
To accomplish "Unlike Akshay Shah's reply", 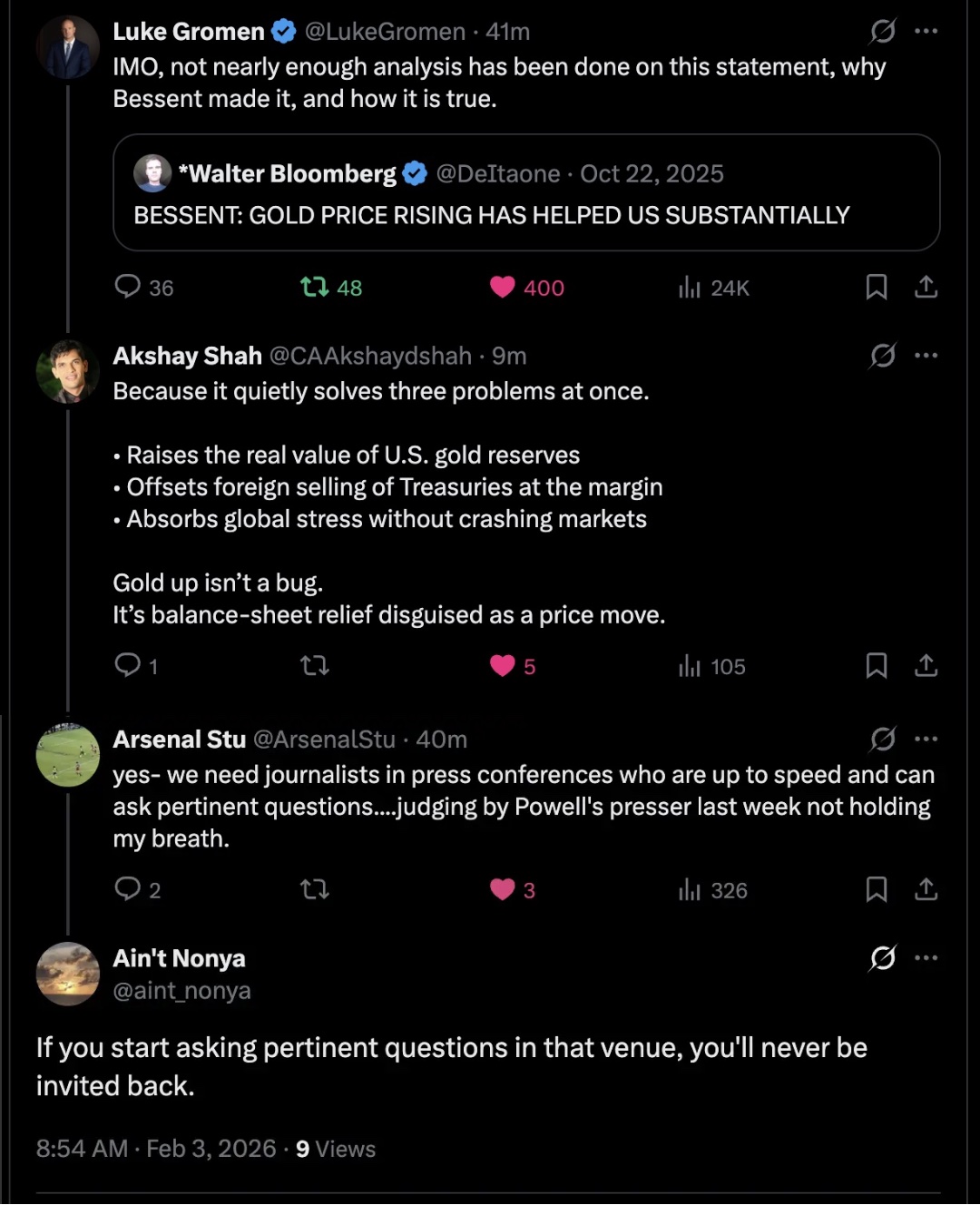I will (503, 666).
